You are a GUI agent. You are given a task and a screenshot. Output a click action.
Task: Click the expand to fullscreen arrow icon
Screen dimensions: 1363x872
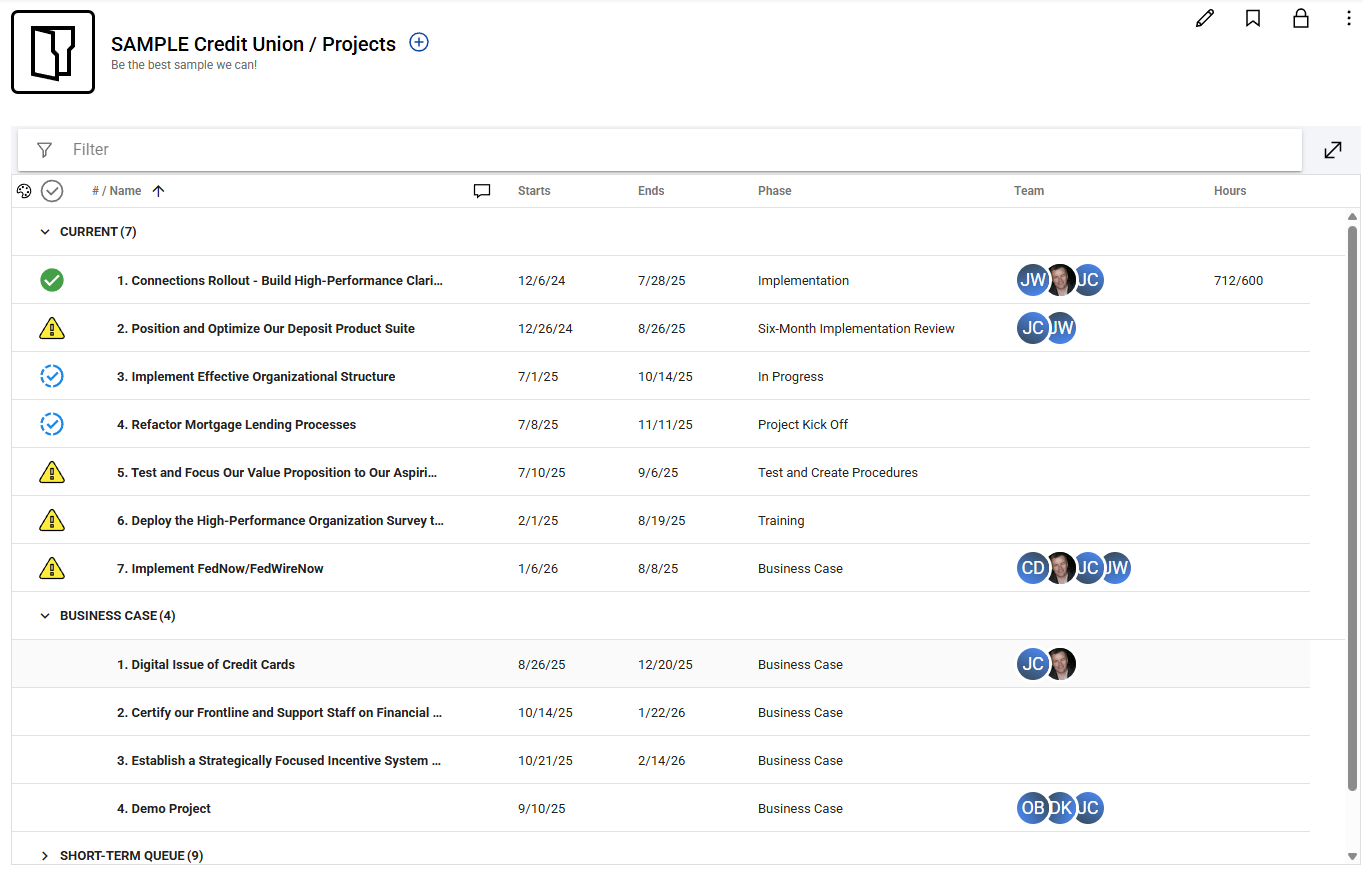(1333, 149)
